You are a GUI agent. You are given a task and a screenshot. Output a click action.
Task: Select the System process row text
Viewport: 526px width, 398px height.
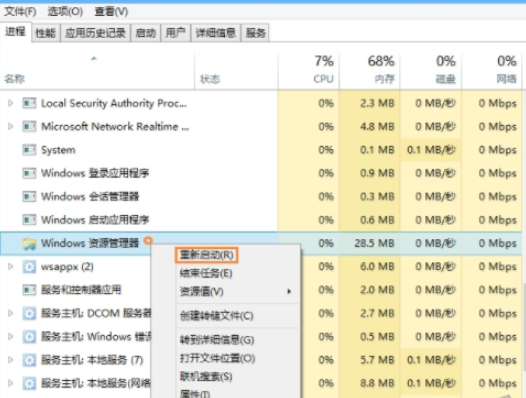(58, 150)
